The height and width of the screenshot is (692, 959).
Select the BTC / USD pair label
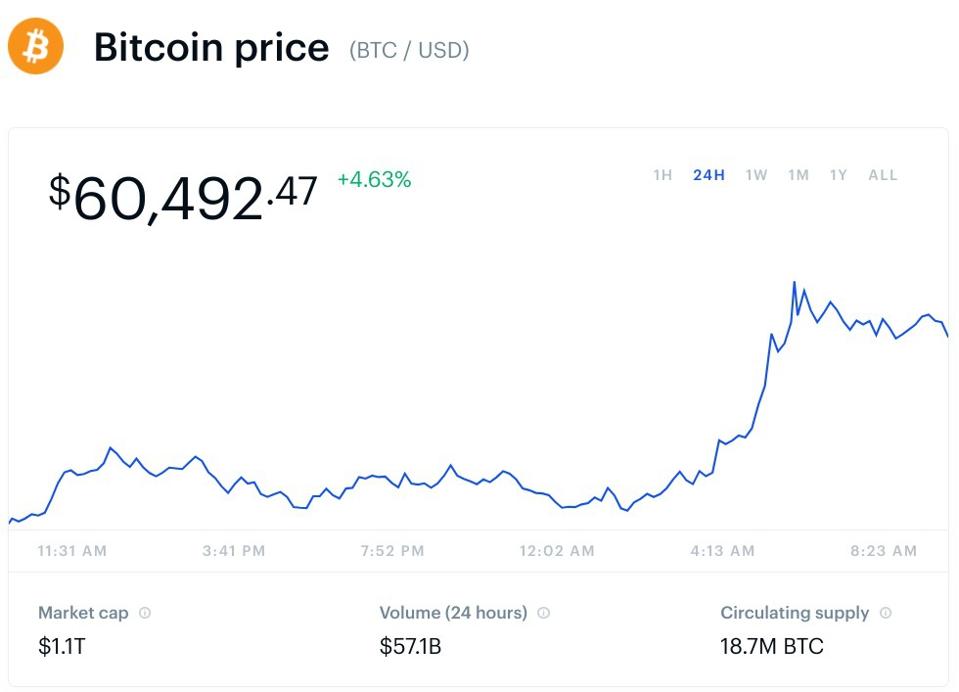(x=409, y=50)
